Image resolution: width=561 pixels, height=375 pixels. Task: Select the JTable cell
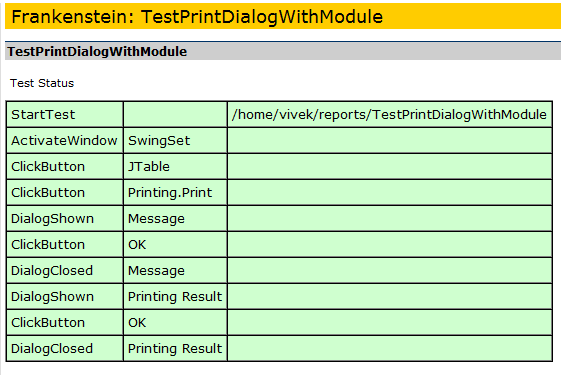[175, 167]
